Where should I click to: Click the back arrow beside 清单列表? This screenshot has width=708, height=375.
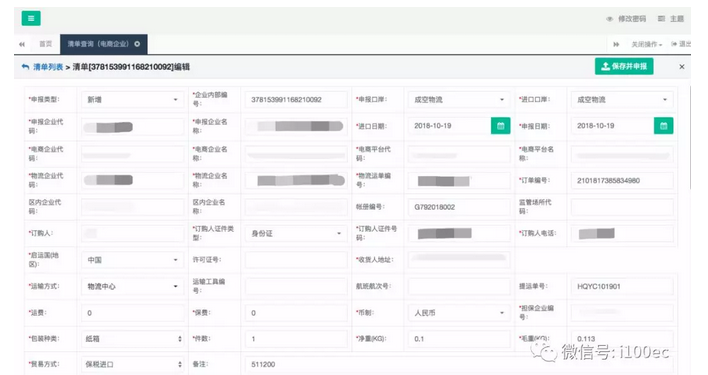[25, 67]
